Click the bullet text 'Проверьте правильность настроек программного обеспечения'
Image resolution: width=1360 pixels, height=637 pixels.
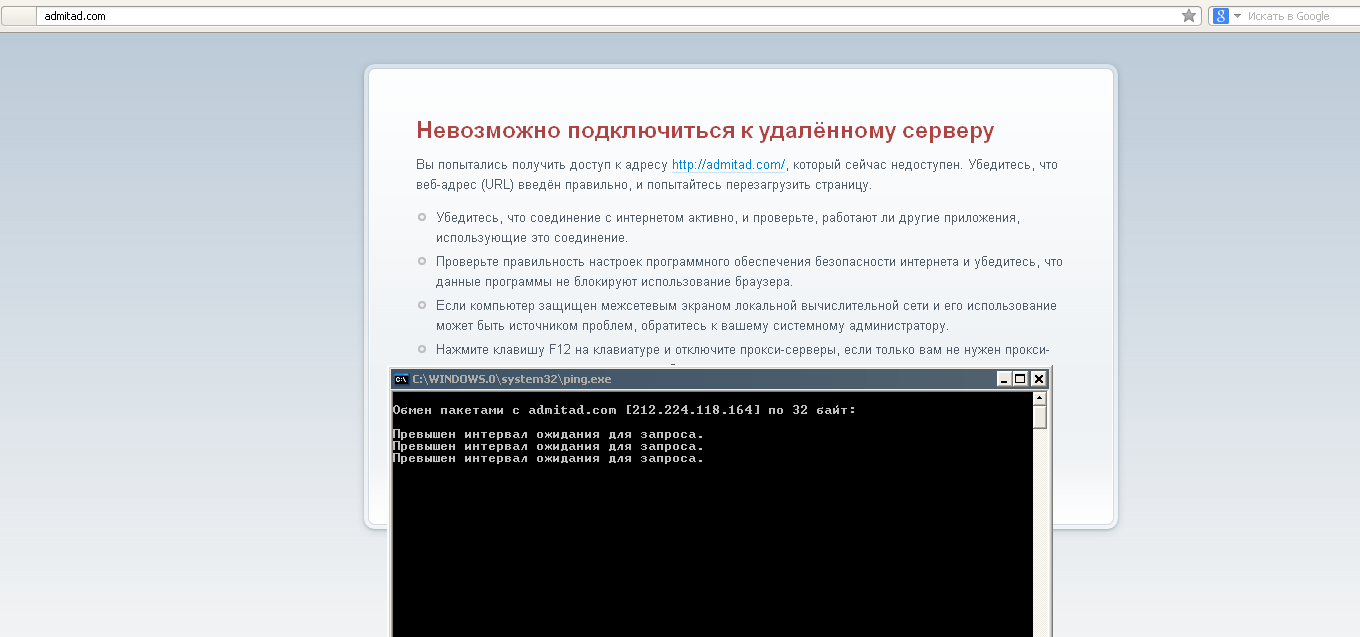pos(749,272)
